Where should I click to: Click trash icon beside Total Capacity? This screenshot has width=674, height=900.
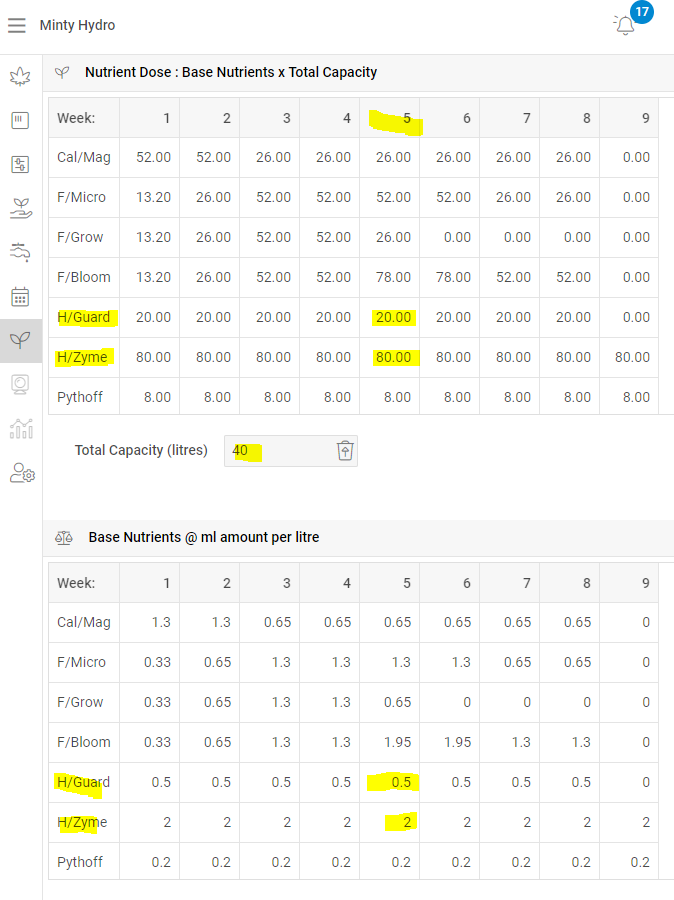click(x=344, y=451)
